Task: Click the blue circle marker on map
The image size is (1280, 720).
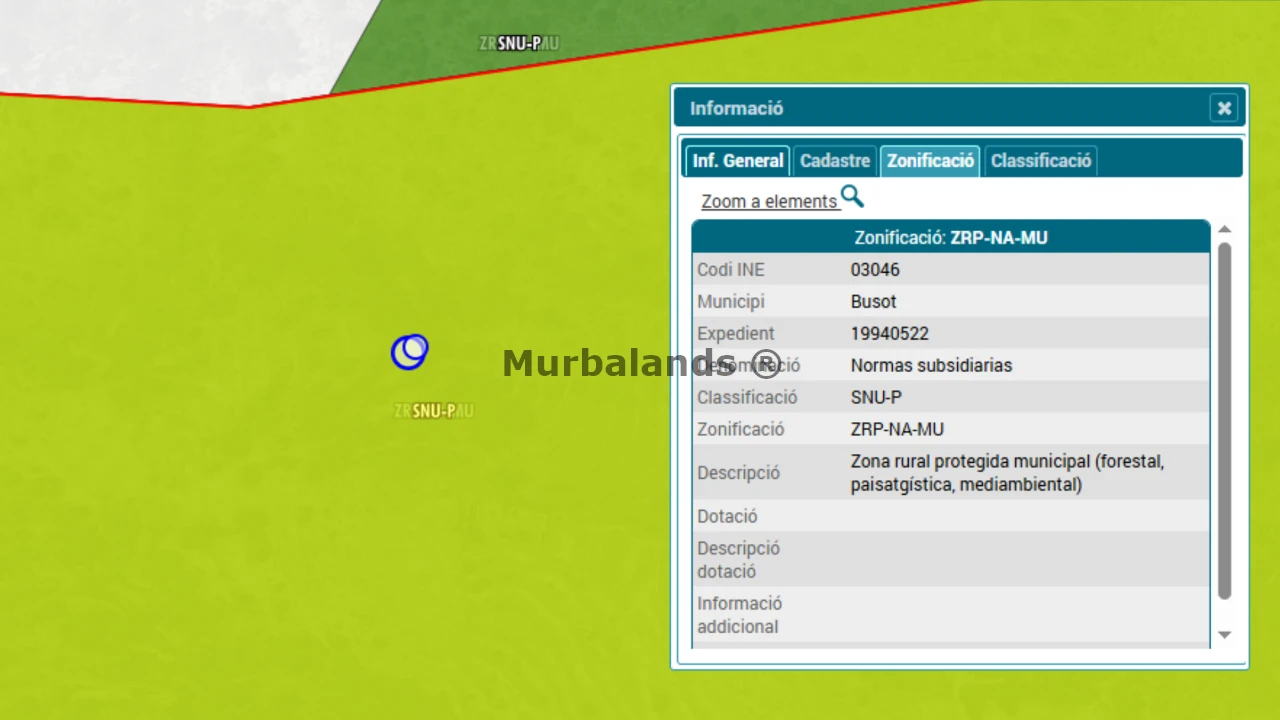Action: pos(409,352)
